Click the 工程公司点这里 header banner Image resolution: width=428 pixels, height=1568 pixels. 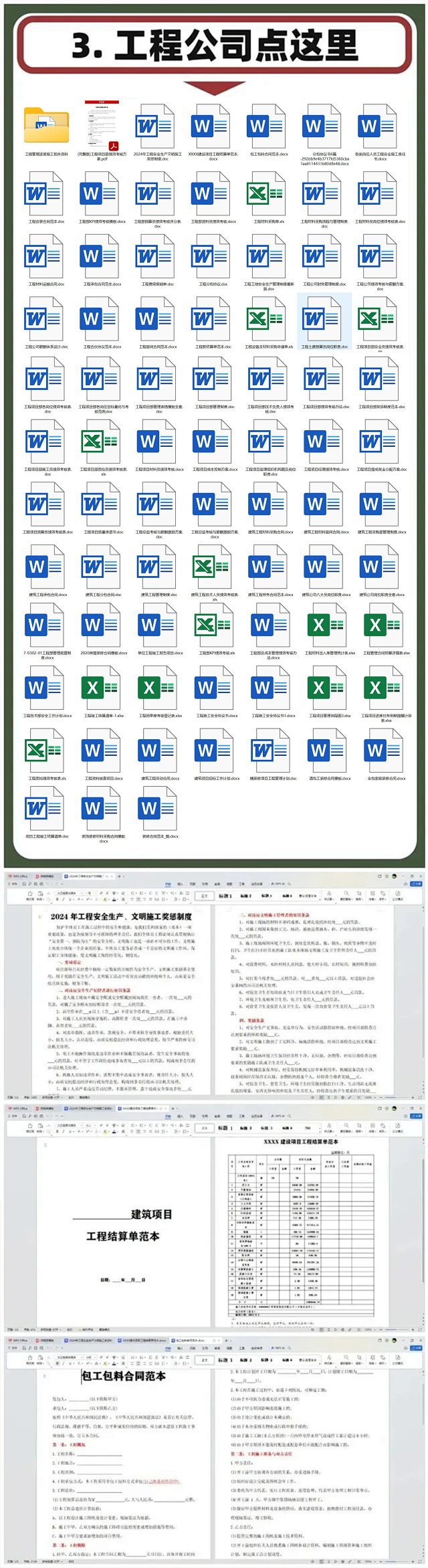pyautogui.click(x=214, y=45)
